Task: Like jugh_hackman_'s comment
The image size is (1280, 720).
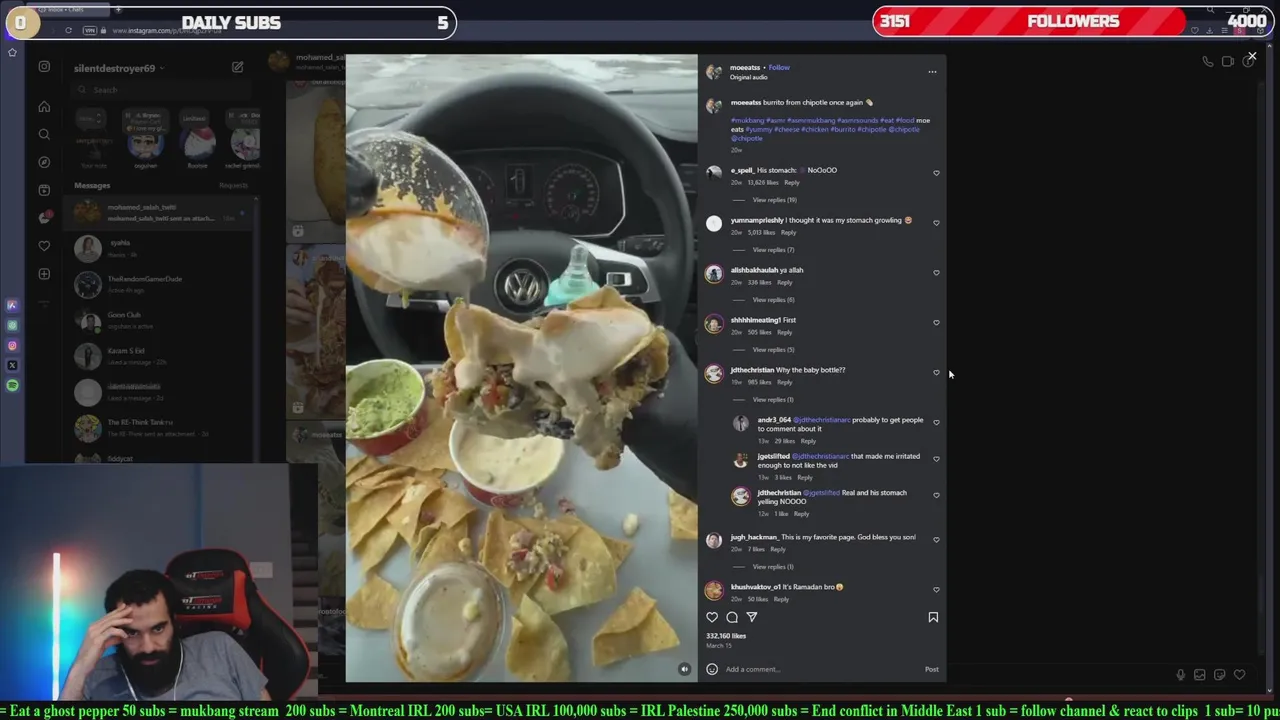Action: (x=936, y=540)
